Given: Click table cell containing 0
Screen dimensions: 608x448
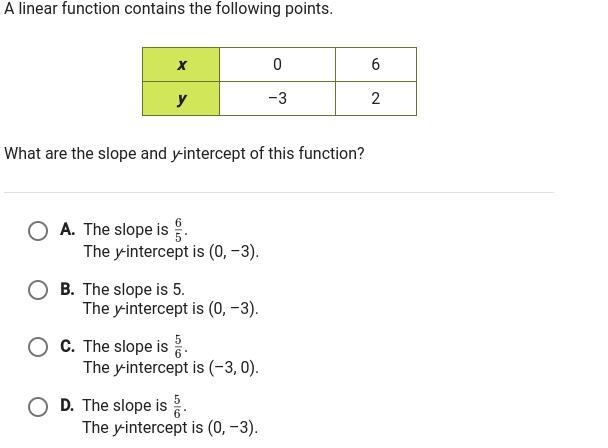Looking at the screenshot, I should click(277, 64).
